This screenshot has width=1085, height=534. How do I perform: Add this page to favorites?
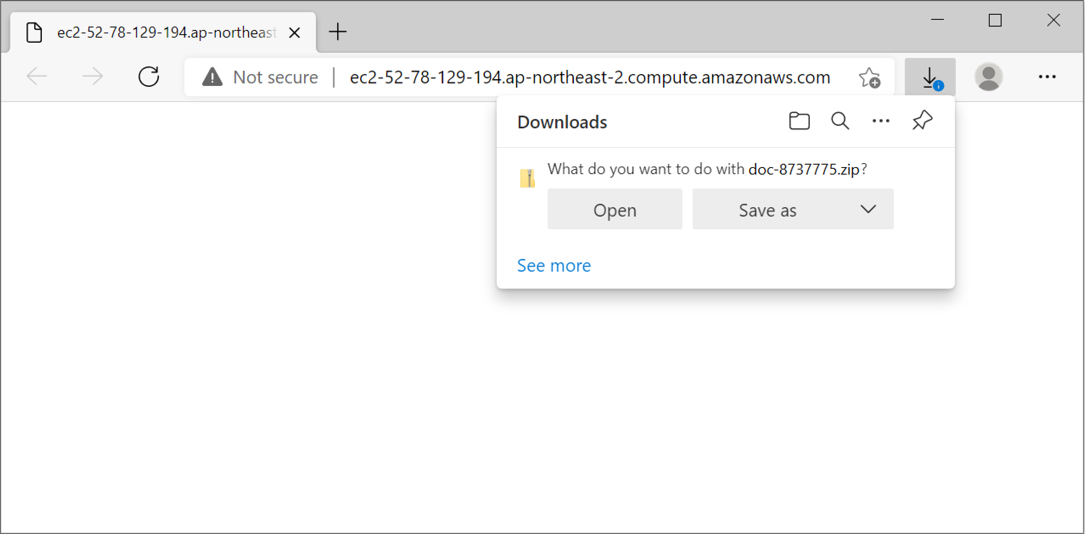(869, 77)
